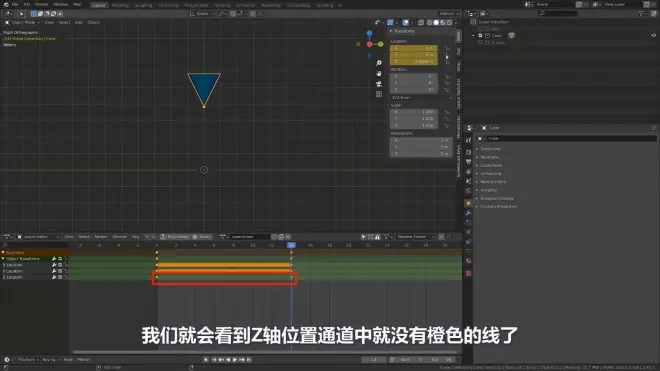Adjust the Scale X field
This screenshot has height=371, width=660.
tap(414, 112)
